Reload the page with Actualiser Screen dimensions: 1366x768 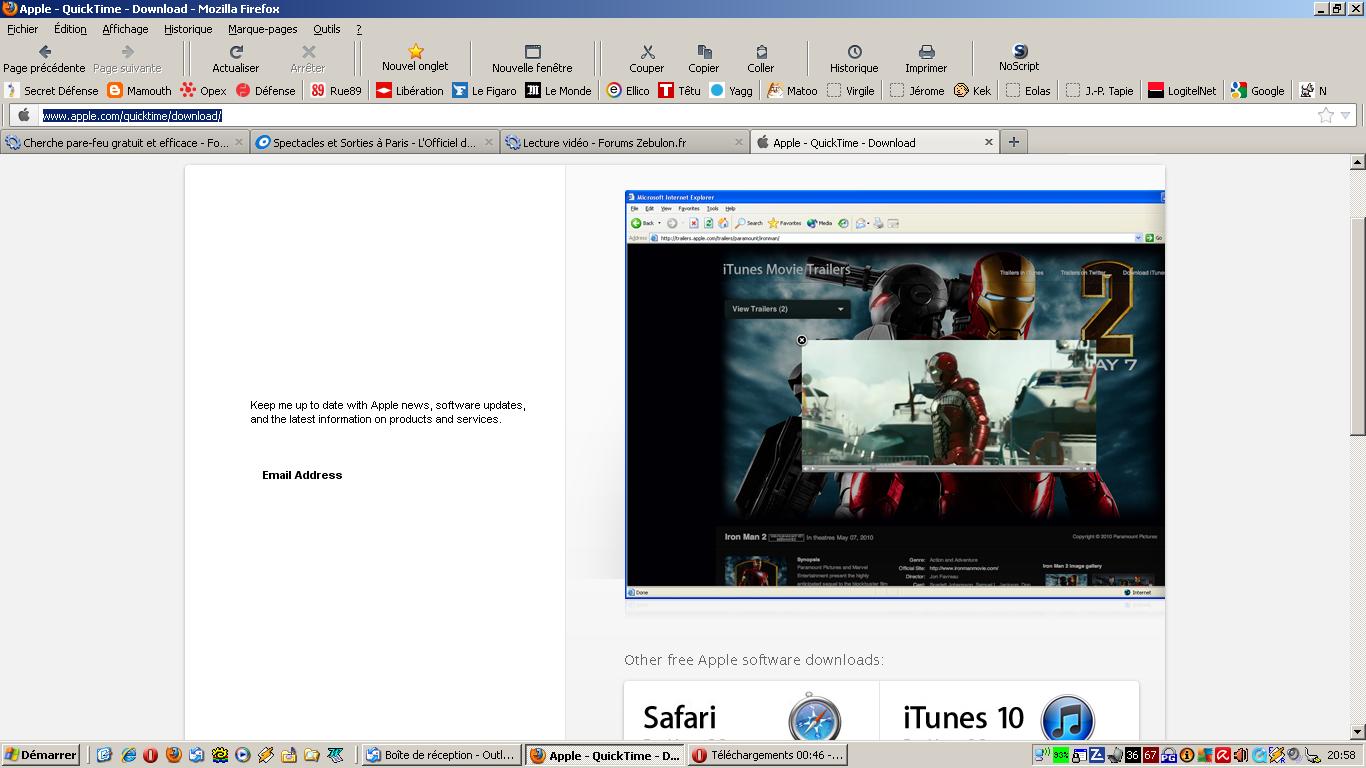pyautogui.click(x=236, y=59)
